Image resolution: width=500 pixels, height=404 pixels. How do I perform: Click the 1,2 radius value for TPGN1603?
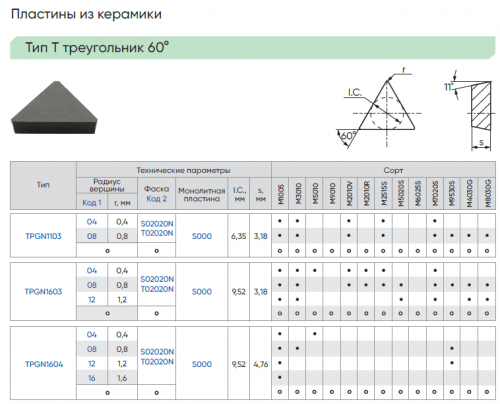tap(122, 300)
